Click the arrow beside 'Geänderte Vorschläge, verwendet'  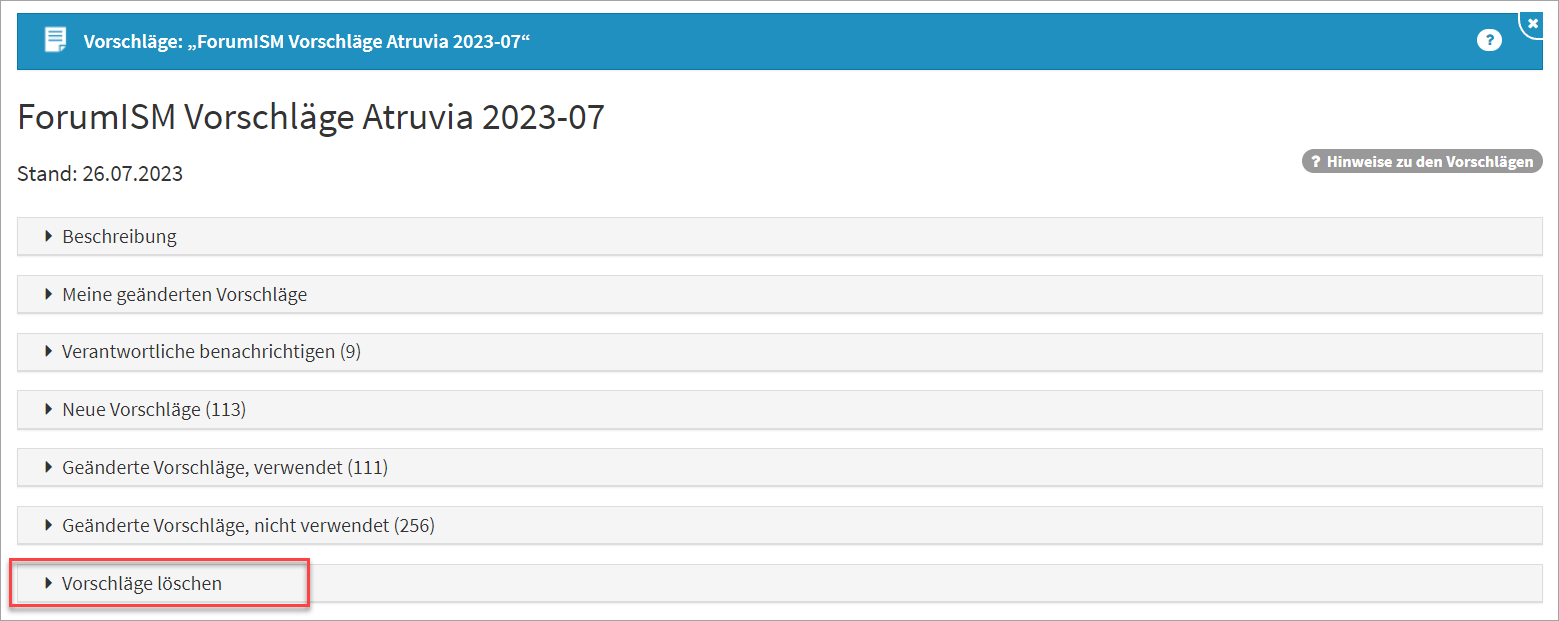48,468
